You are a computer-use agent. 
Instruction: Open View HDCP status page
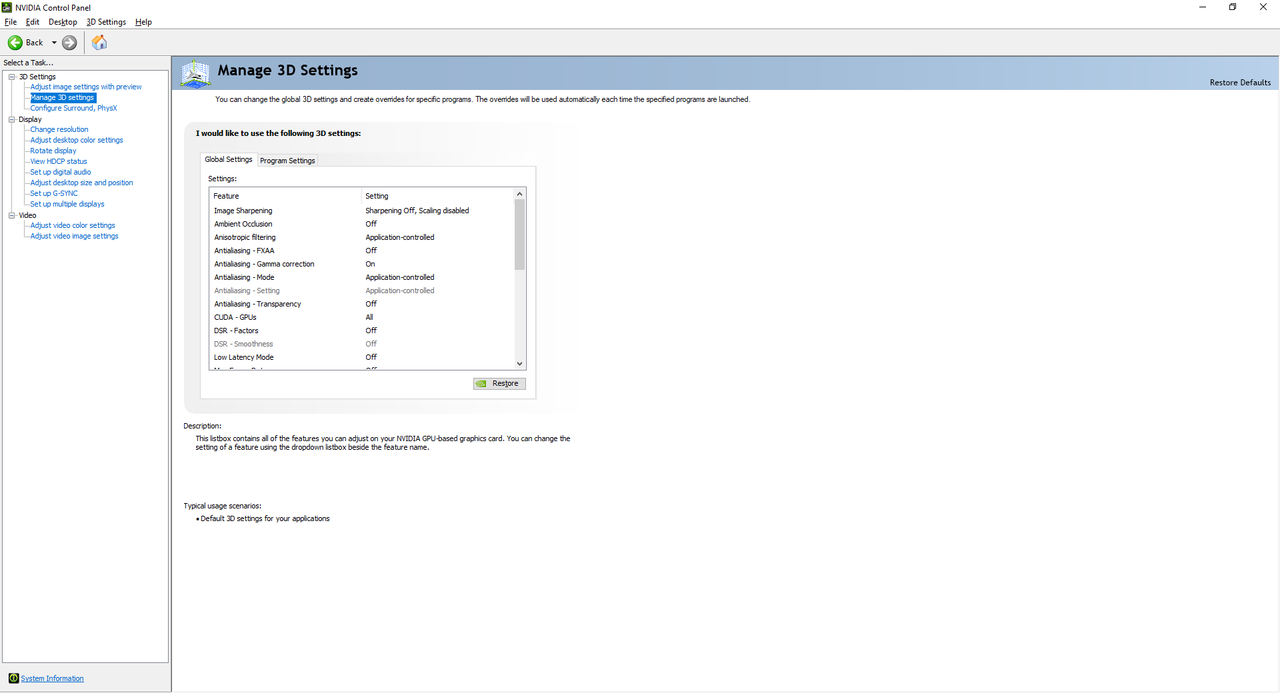point(58,161)
